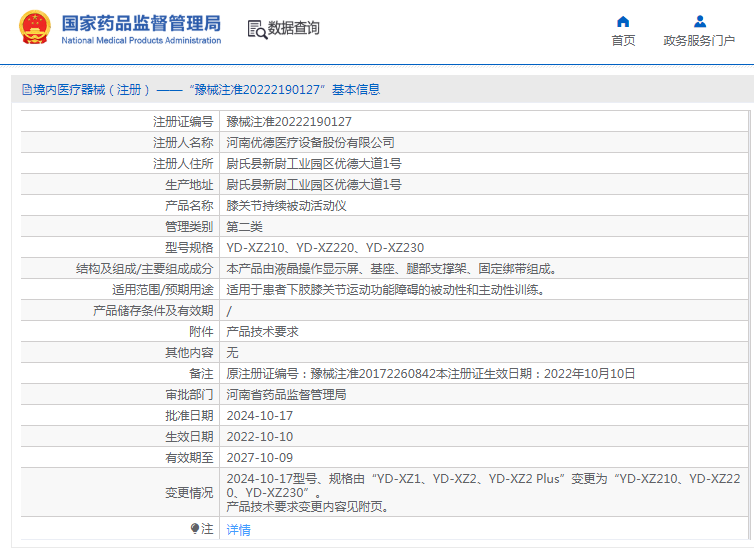Select 河南优德医疗设备股份有限公司 value
Image resolution: width=754 pixels, height=555 pixels.
tap(311, 143)
